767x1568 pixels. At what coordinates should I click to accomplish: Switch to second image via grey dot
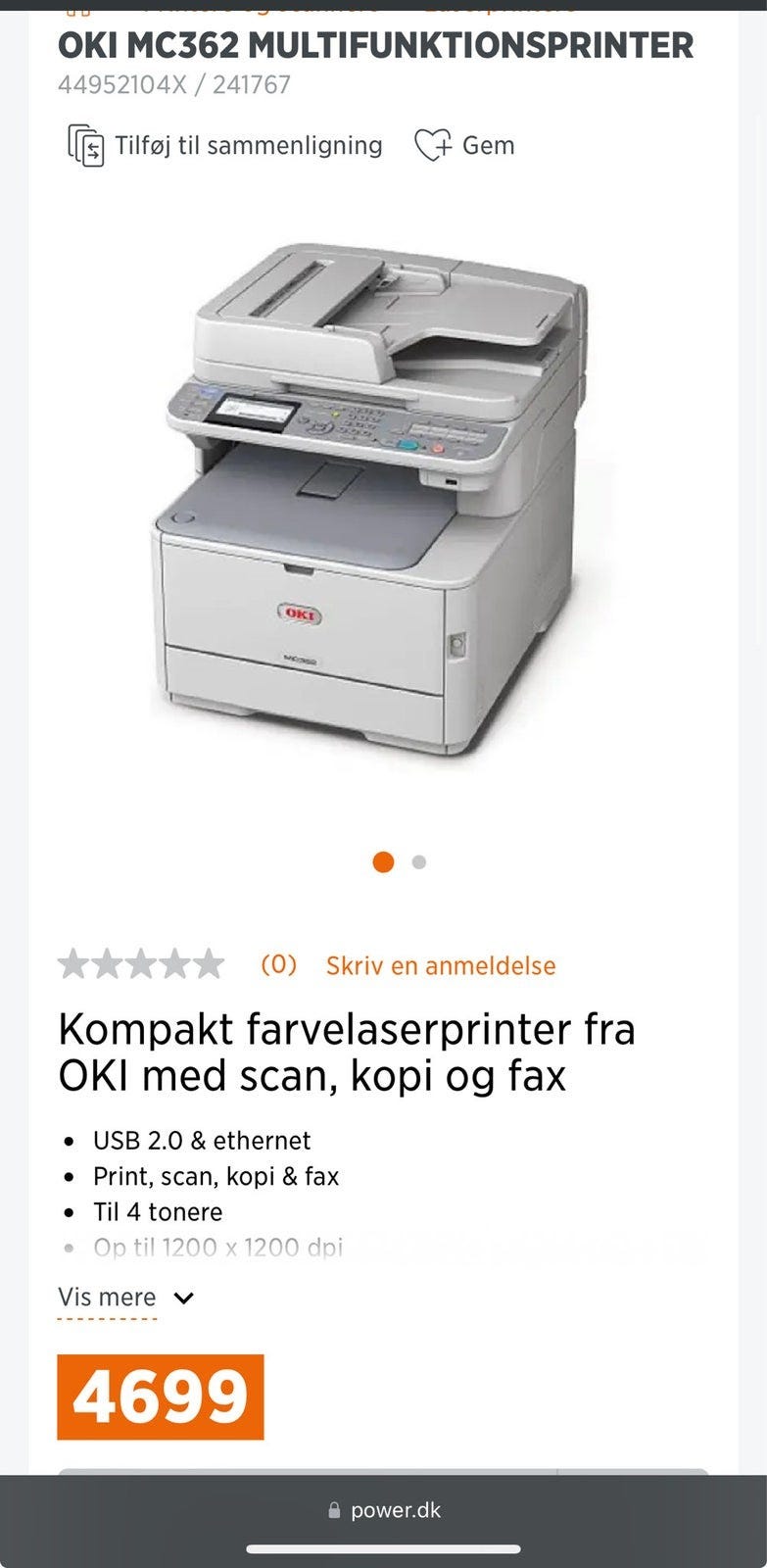[419, 862]
